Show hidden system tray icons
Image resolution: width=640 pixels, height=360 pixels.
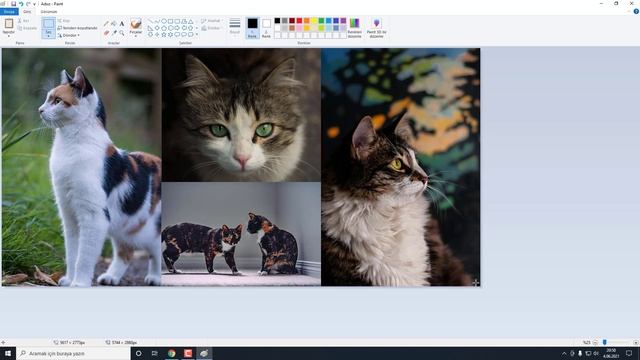point(564,353)
